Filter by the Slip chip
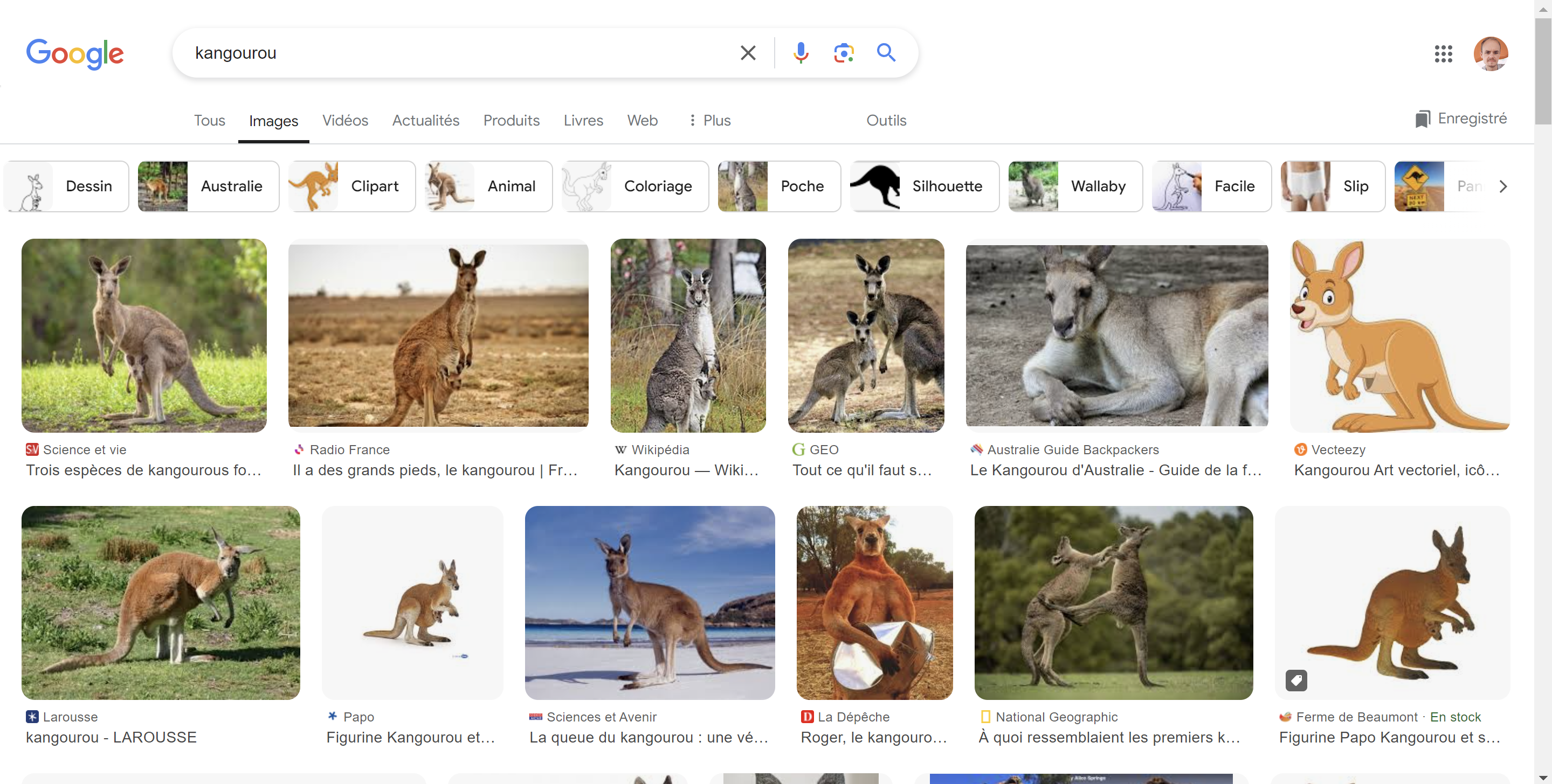 [x=1333, y=186]
